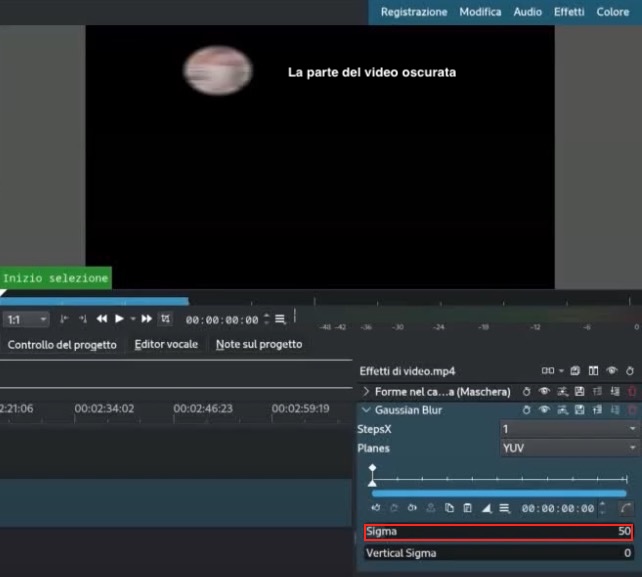Switch to the Modifica workspace
642x577 pixels.
click(x=480, y=12)
